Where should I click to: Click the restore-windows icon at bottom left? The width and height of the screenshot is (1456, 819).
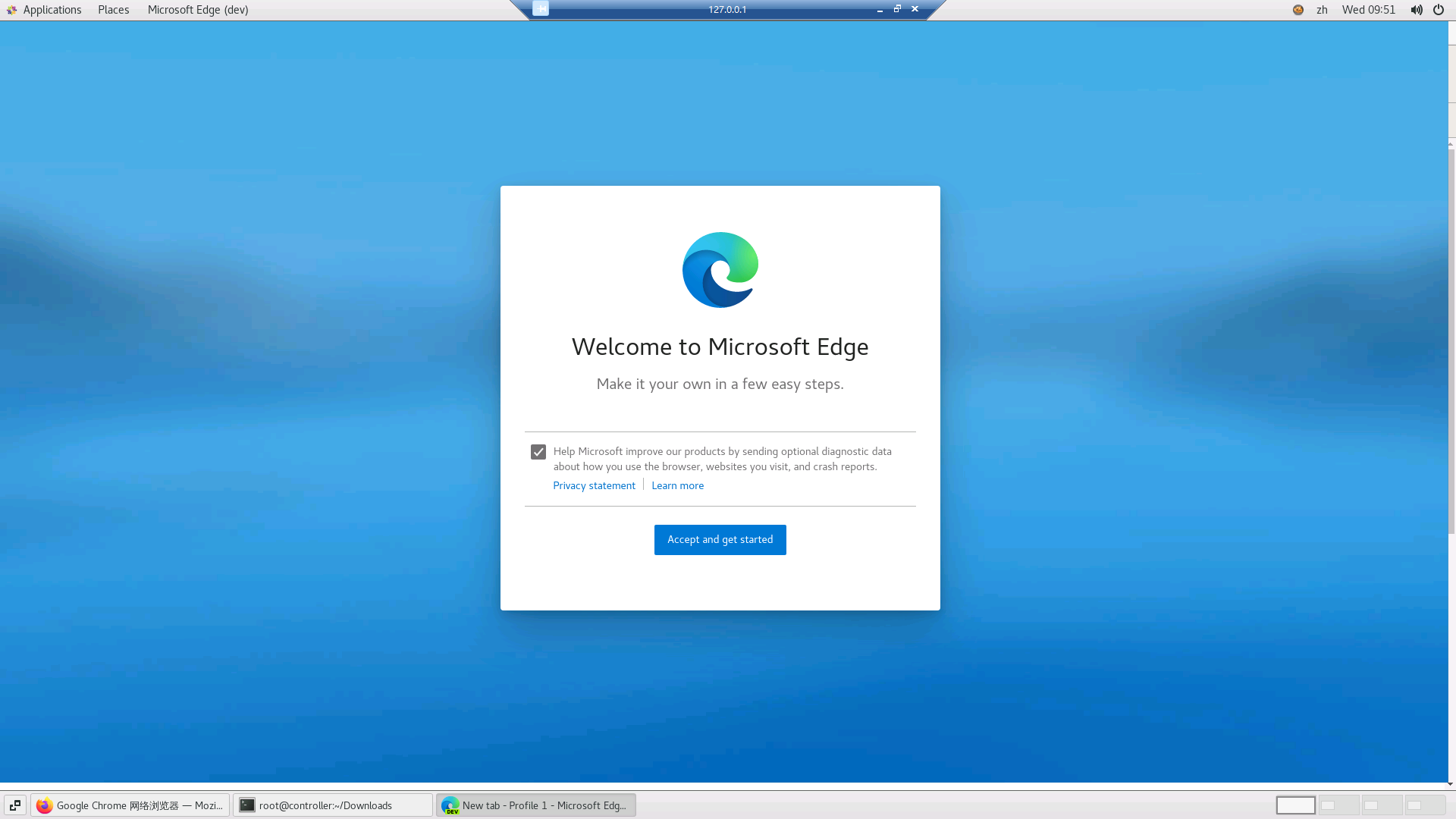pos(15,805)
